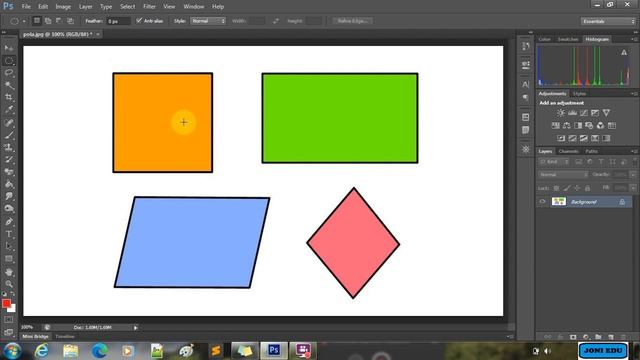Swap foreground and background colors icon
640x360 pixels.
pyautogui.click(x=13, y=293)
